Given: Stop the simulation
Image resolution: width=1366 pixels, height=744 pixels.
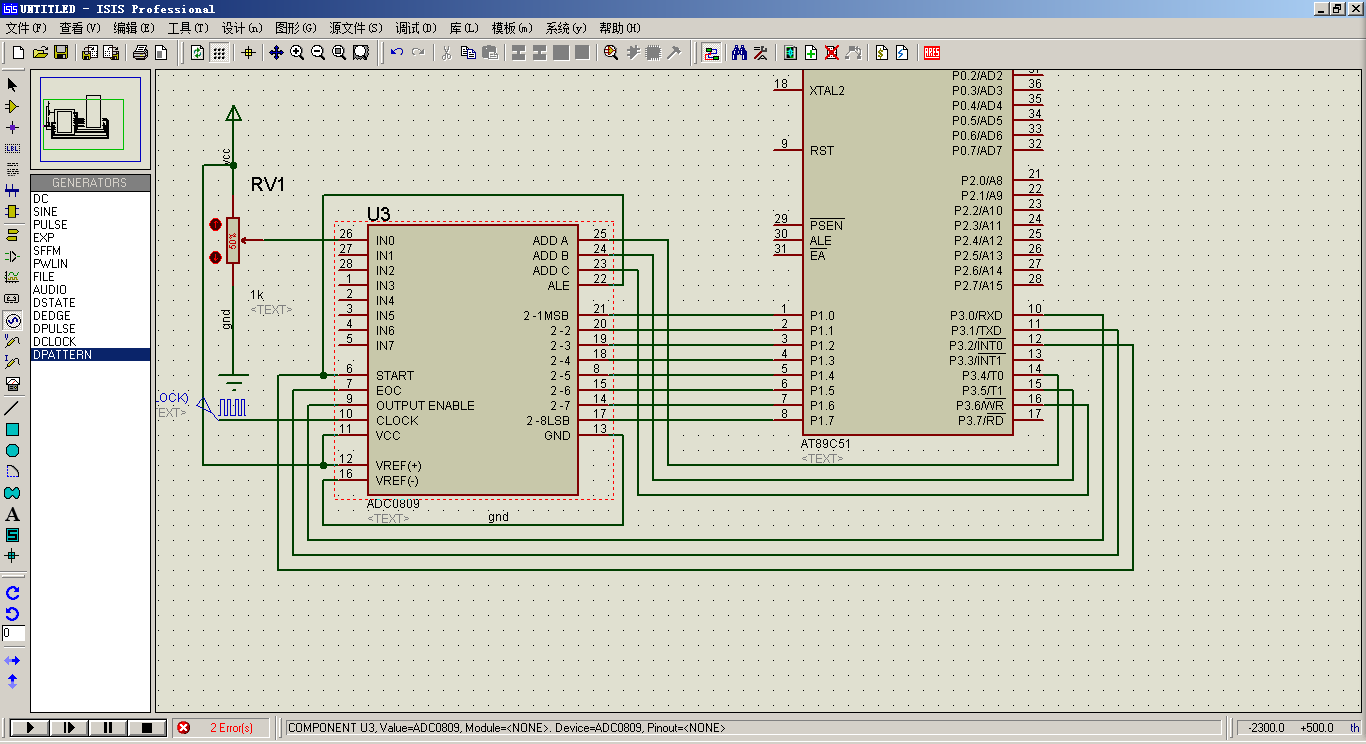Looking at the screenshot, I should 147,728.
